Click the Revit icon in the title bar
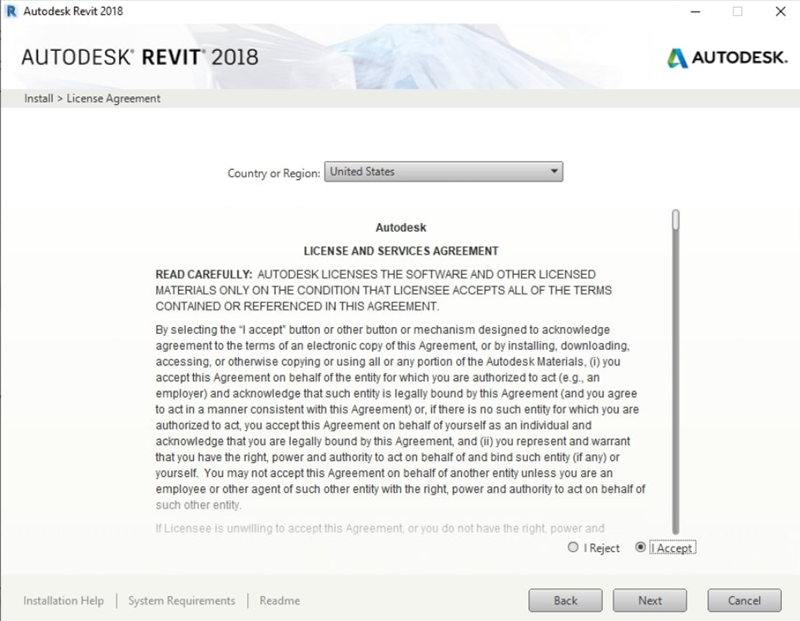 point(11,12)
